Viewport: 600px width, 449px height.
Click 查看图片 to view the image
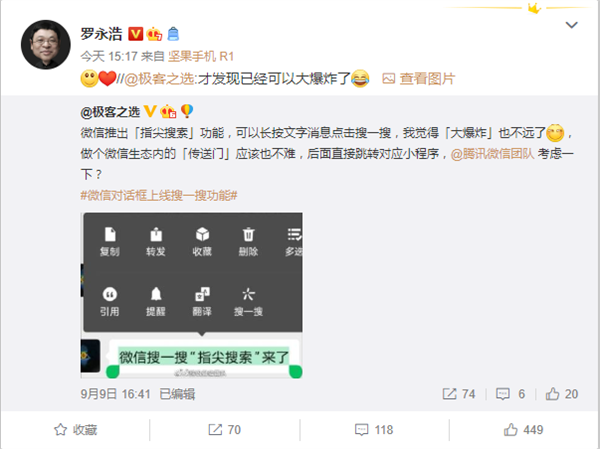(x=419, y=79)
